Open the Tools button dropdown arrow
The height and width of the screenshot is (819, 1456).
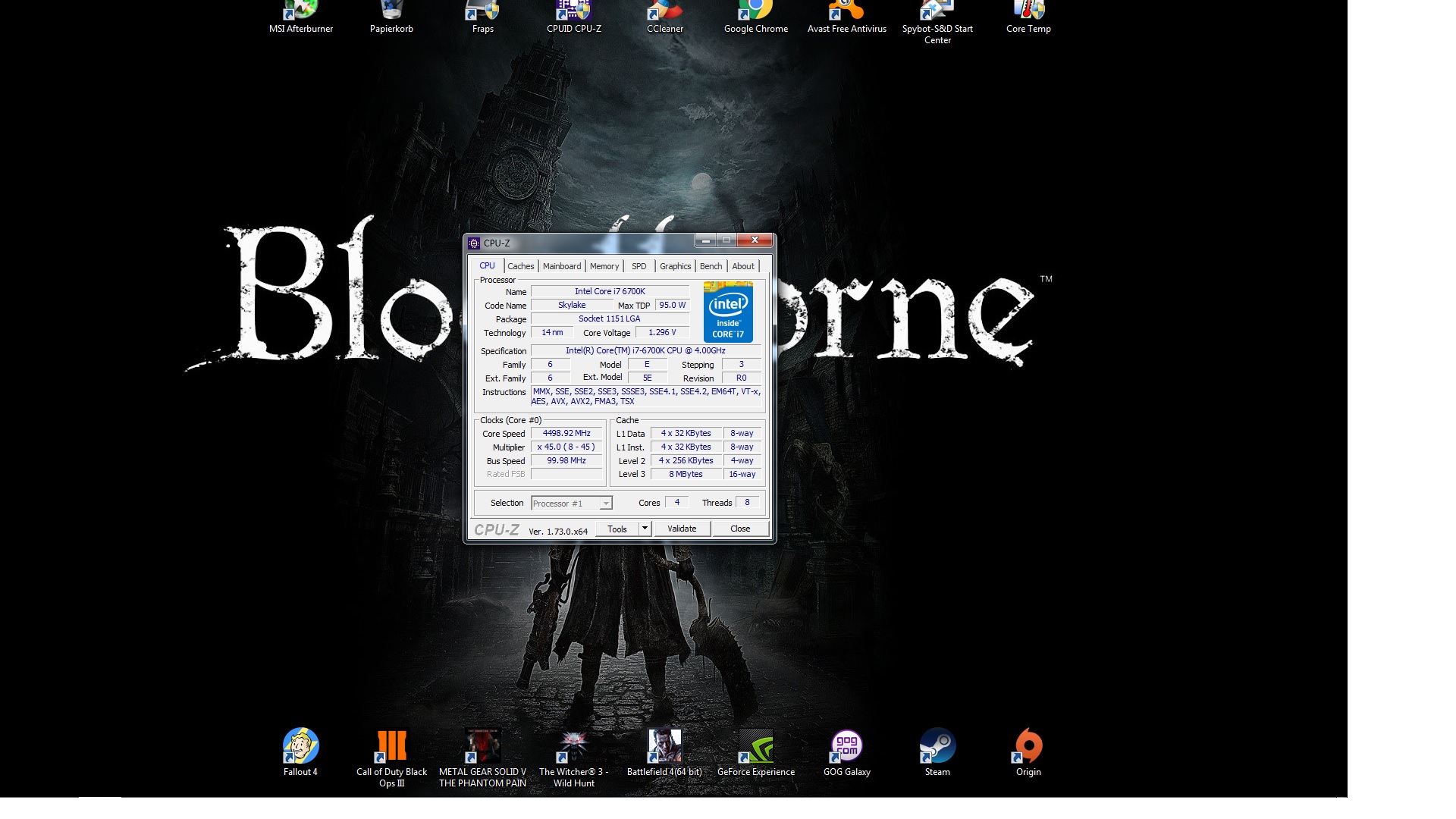pyautogui.click(x=645, y=529)
